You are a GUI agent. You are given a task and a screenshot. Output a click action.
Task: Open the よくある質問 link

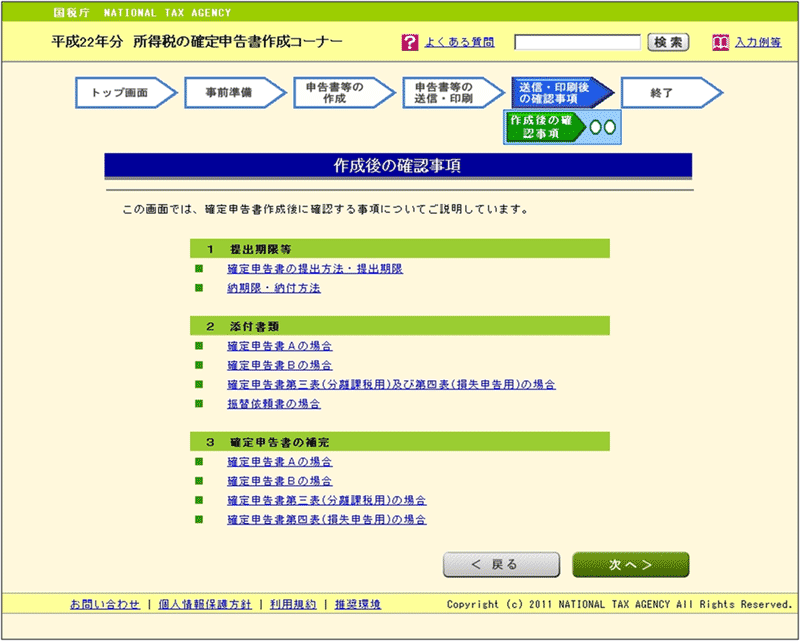[x=459, y=43]
